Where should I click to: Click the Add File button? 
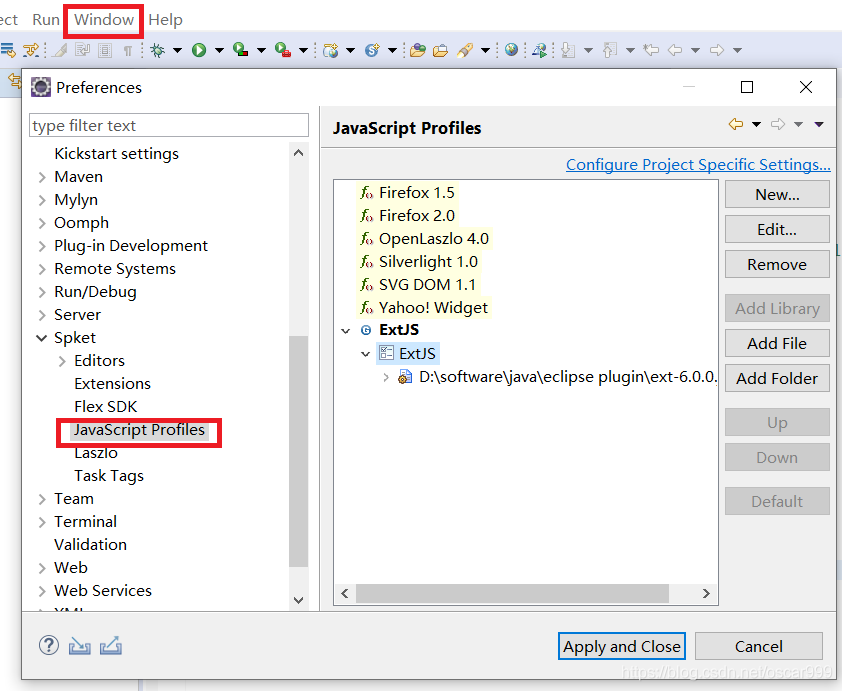coord(777,343)
